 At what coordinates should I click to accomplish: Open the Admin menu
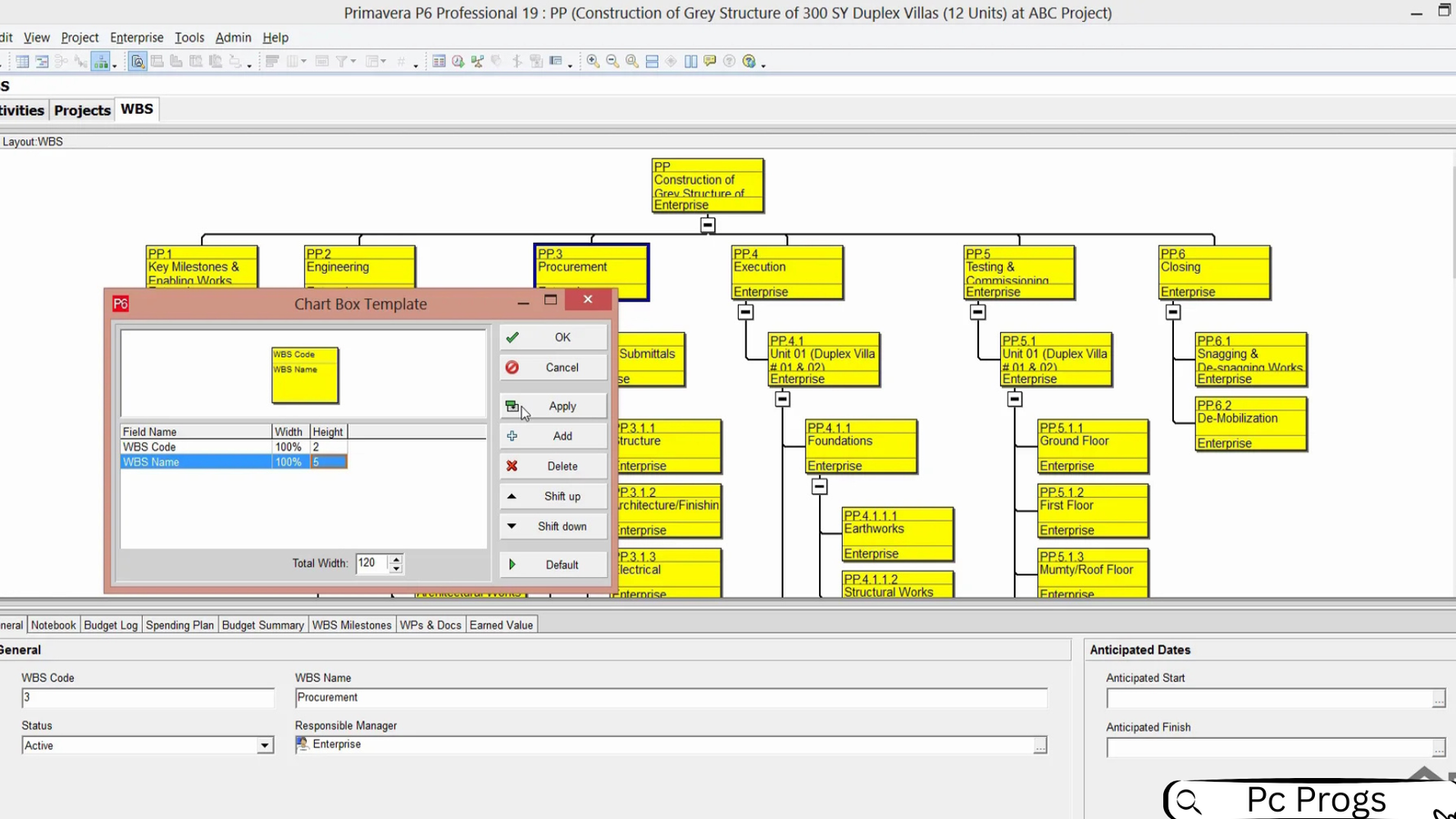click(233, 37)
